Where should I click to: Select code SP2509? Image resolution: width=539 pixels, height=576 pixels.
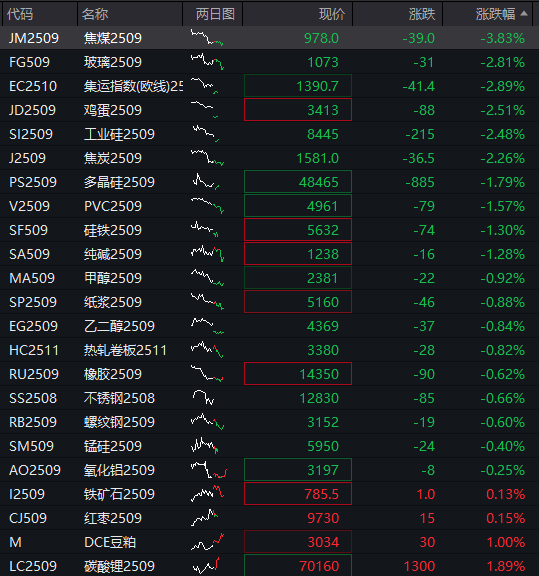pyautogui.click(x=33, y=302)
